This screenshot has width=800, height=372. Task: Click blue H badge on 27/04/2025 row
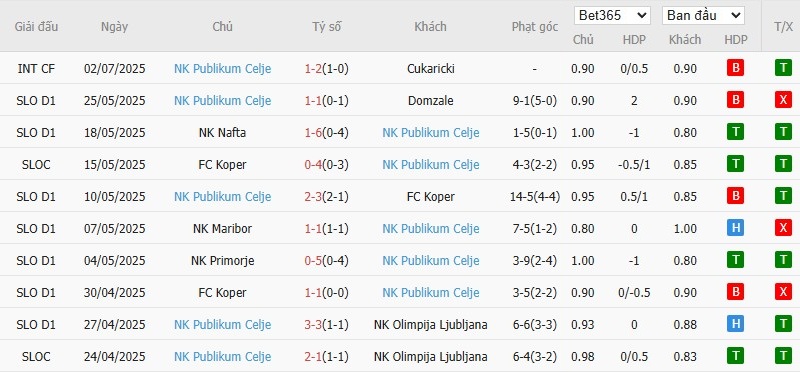(735, 324)
